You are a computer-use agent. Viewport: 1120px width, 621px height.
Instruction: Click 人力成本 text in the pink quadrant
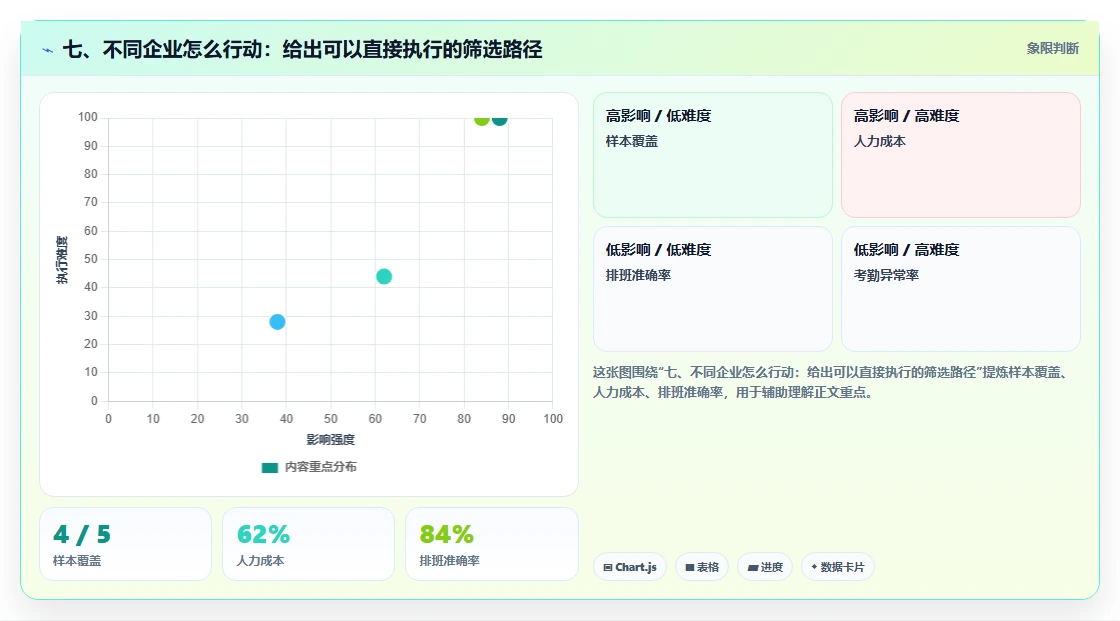879,141
